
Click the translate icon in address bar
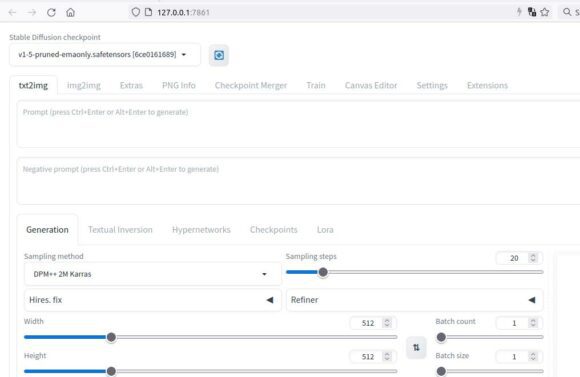tap(532, 12)
